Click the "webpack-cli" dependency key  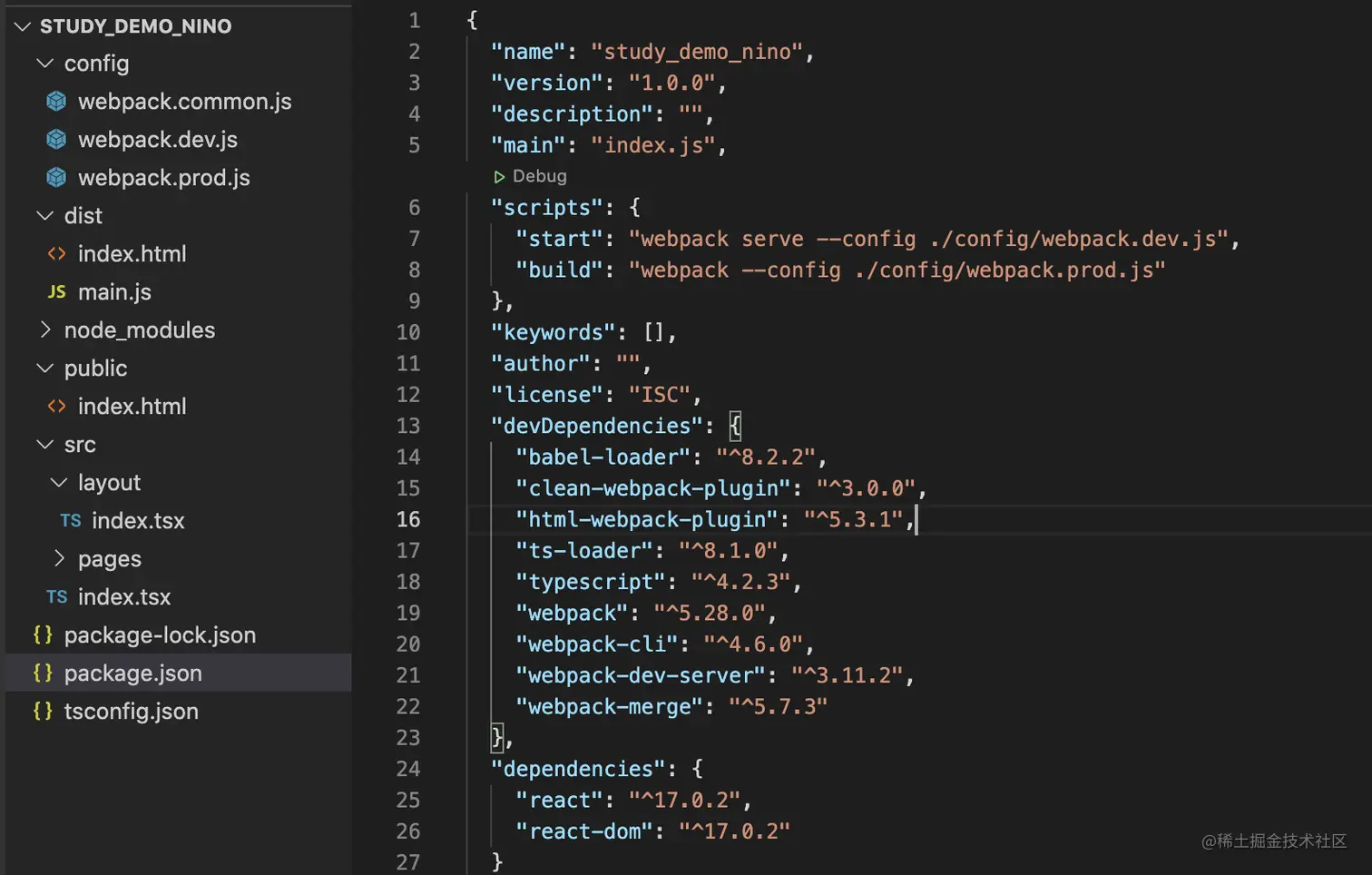coord(597,644)
